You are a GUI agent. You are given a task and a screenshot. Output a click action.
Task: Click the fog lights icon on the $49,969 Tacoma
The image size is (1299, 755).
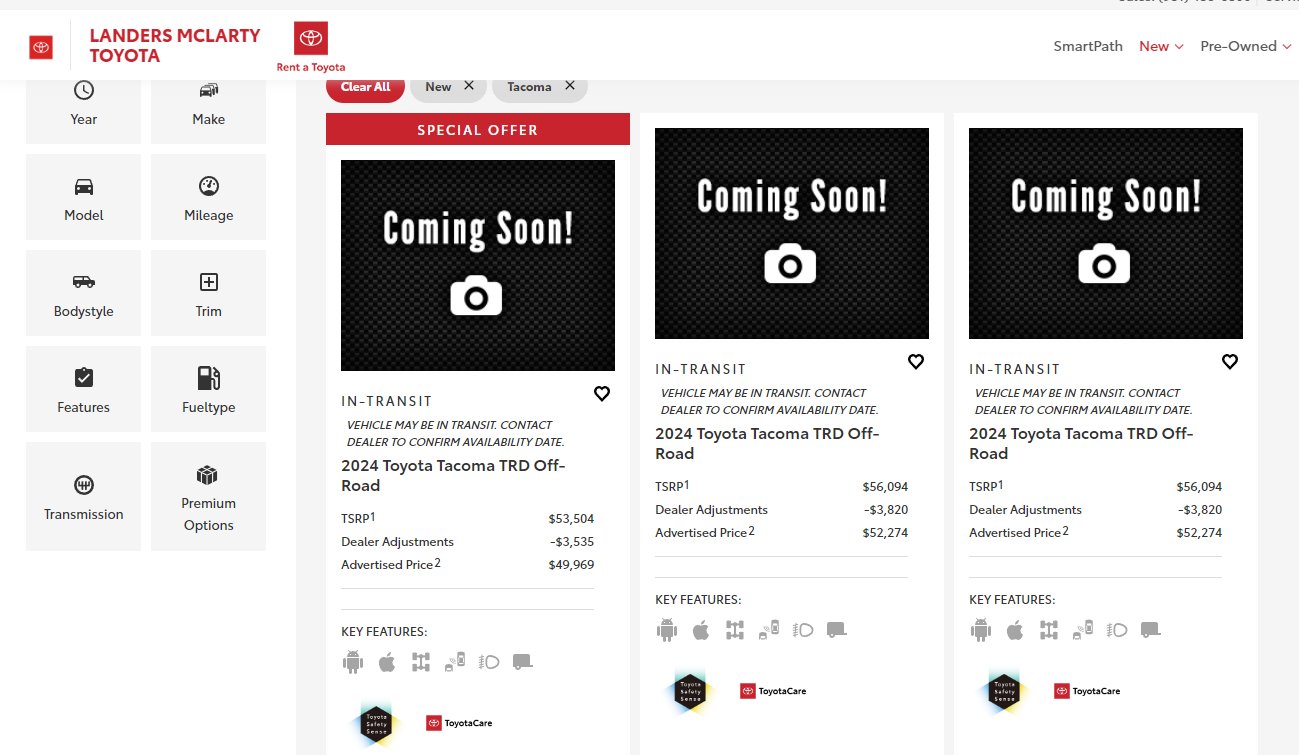489,662
